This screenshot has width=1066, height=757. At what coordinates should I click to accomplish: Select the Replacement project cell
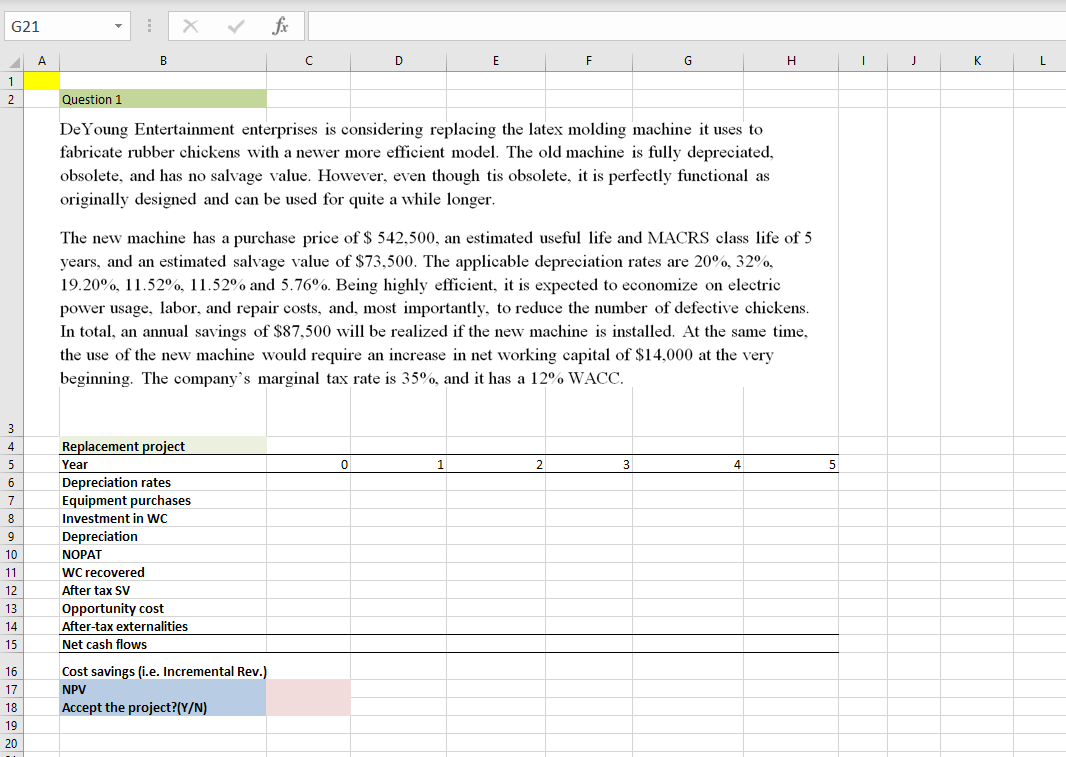pos(163,446)
